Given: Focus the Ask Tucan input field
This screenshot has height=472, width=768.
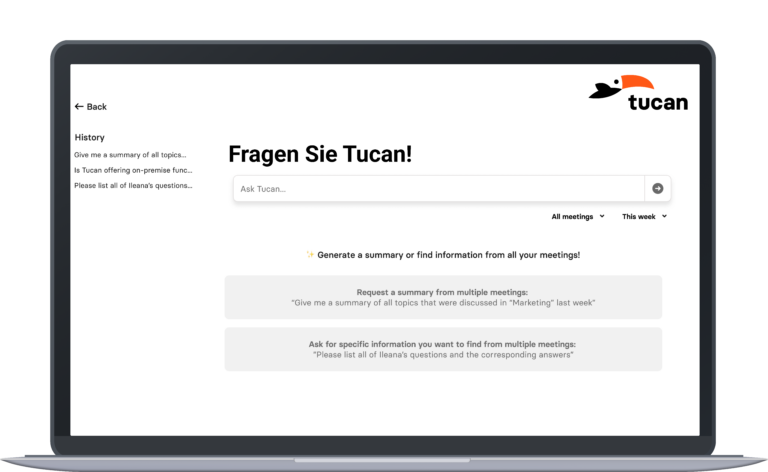Looking at the screenshot, I should click(439, 189).
